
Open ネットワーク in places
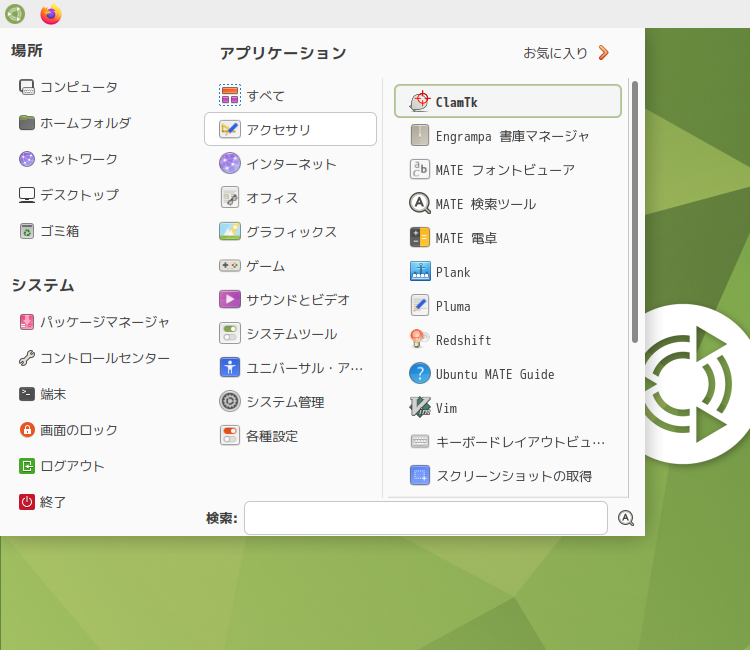pos(68,159)
